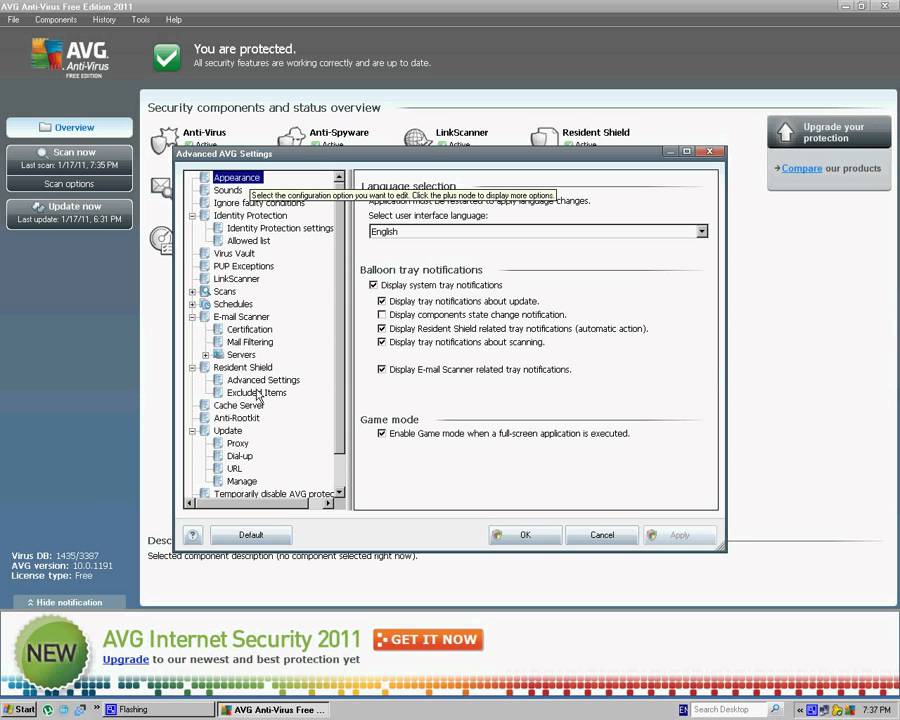
Task: Toggle Display system tray notifications checkbox
Action: (x=373, y=285)
